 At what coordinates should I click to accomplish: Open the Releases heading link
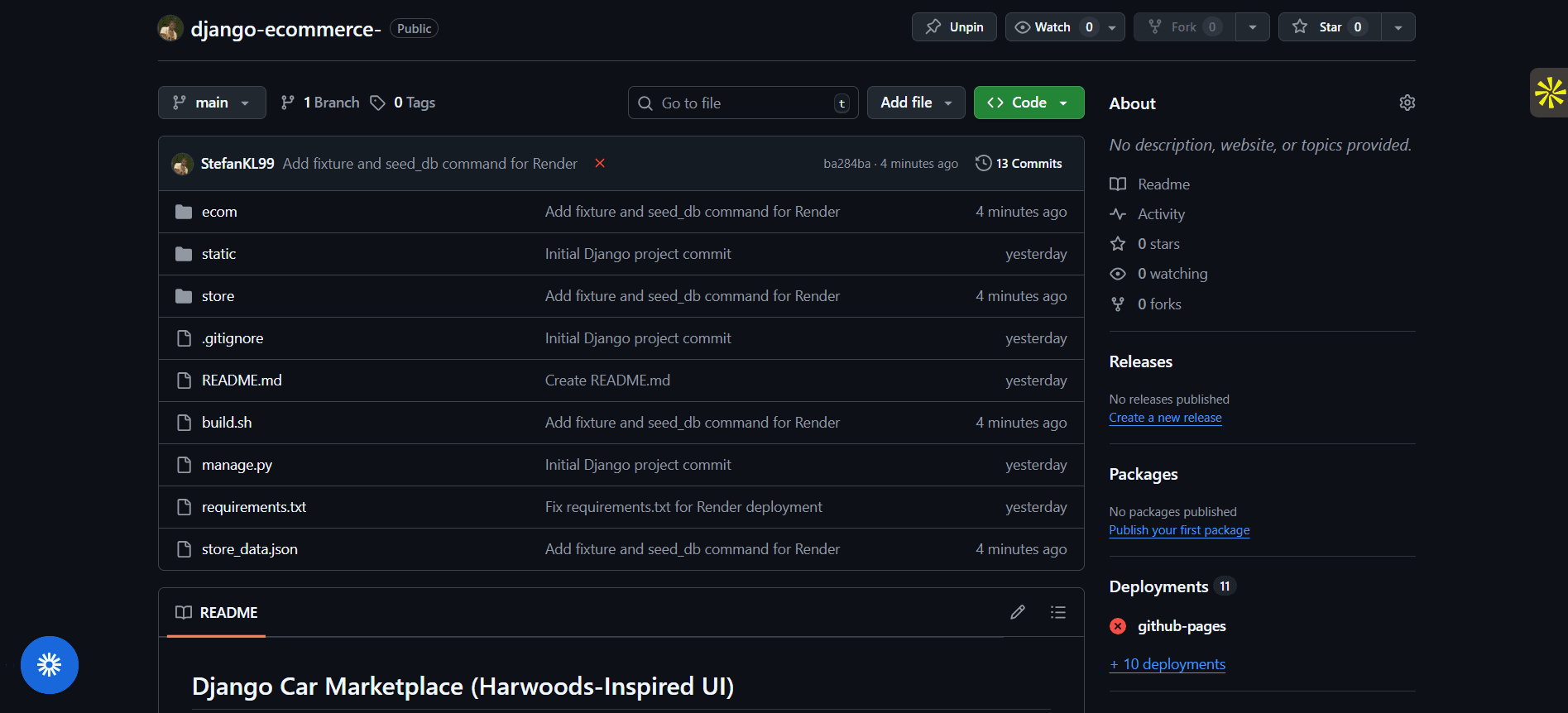(x=1140, y=361)
